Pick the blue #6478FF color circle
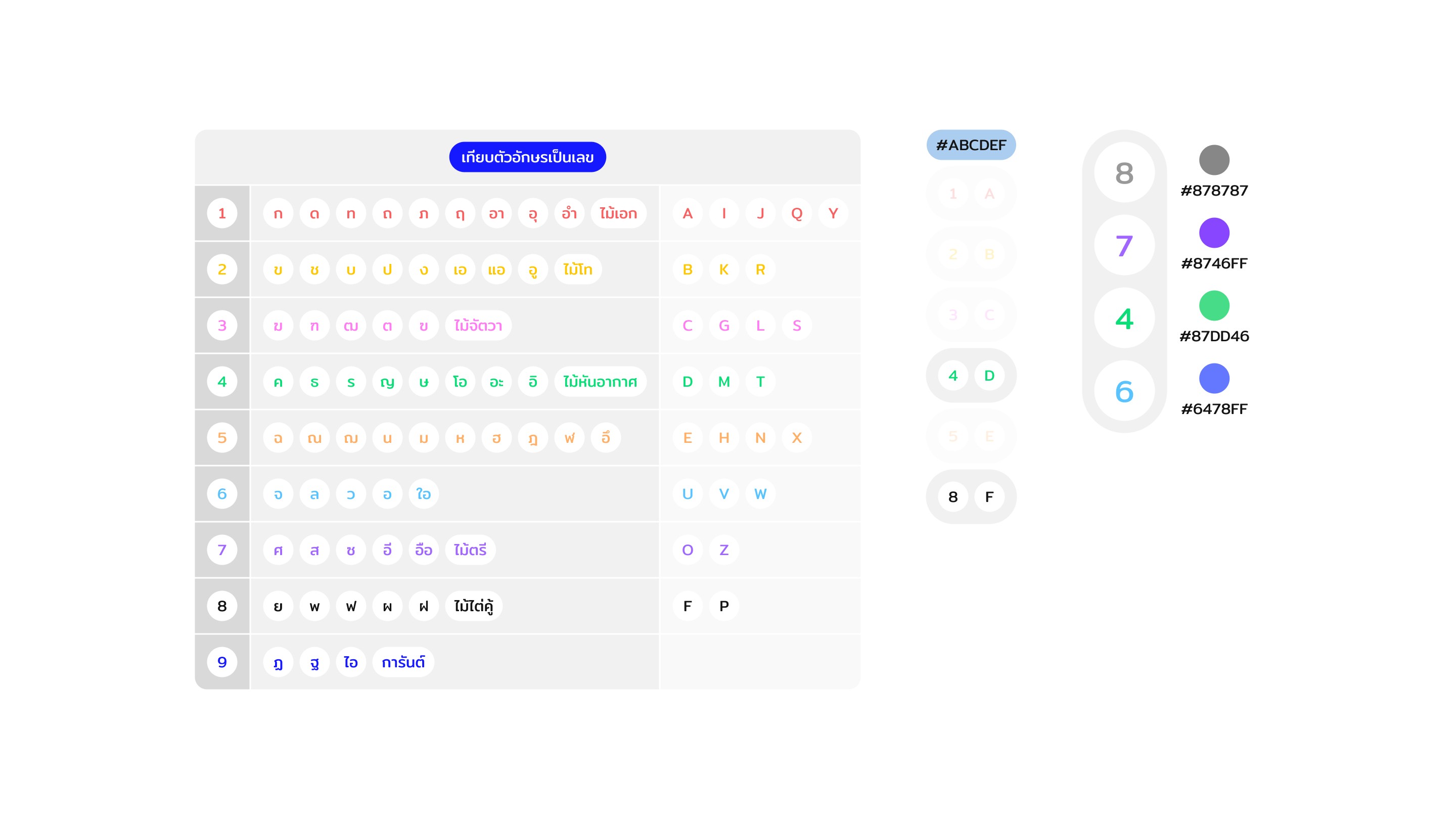 click(x=1213, y=378)
